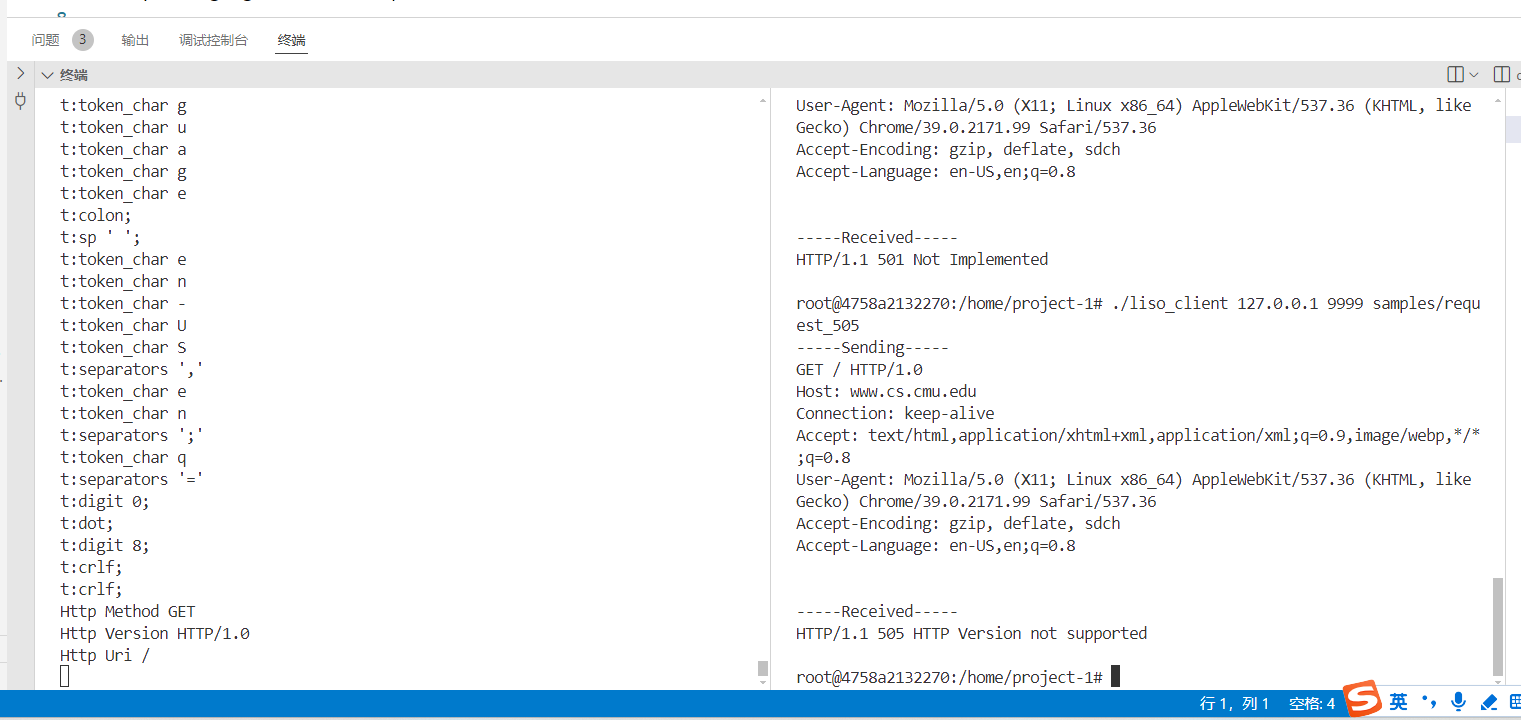This screenshot has width=1521, height=720.
Task: Click the right terminal's scrollbar thumb
Action: 1497,626
